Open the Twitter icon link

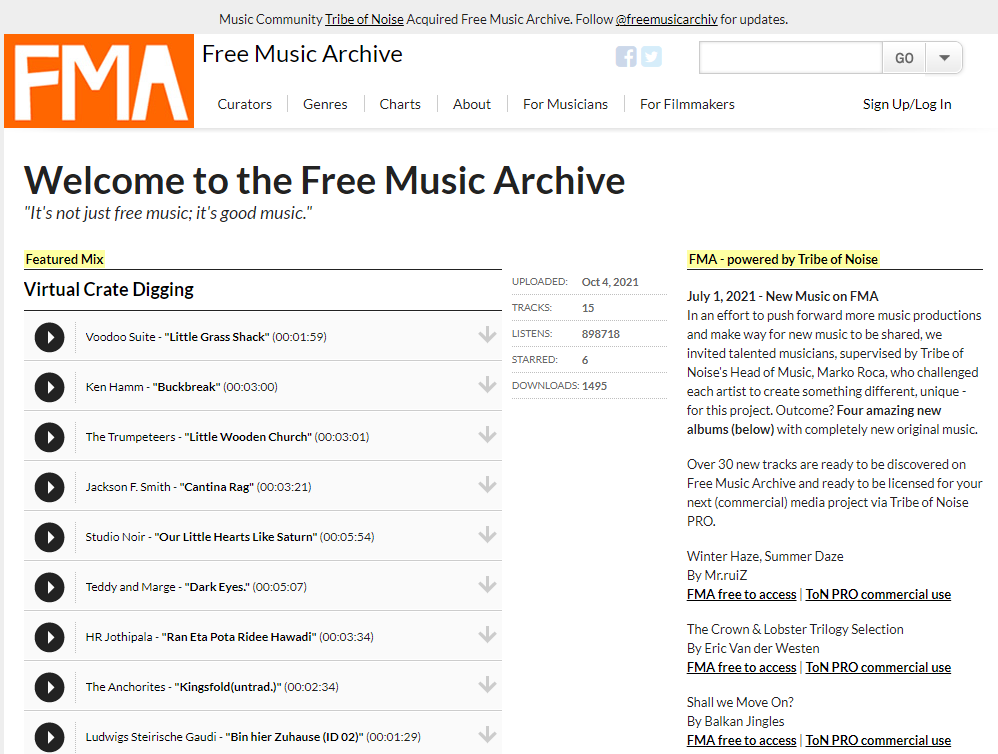coord(651,57)
